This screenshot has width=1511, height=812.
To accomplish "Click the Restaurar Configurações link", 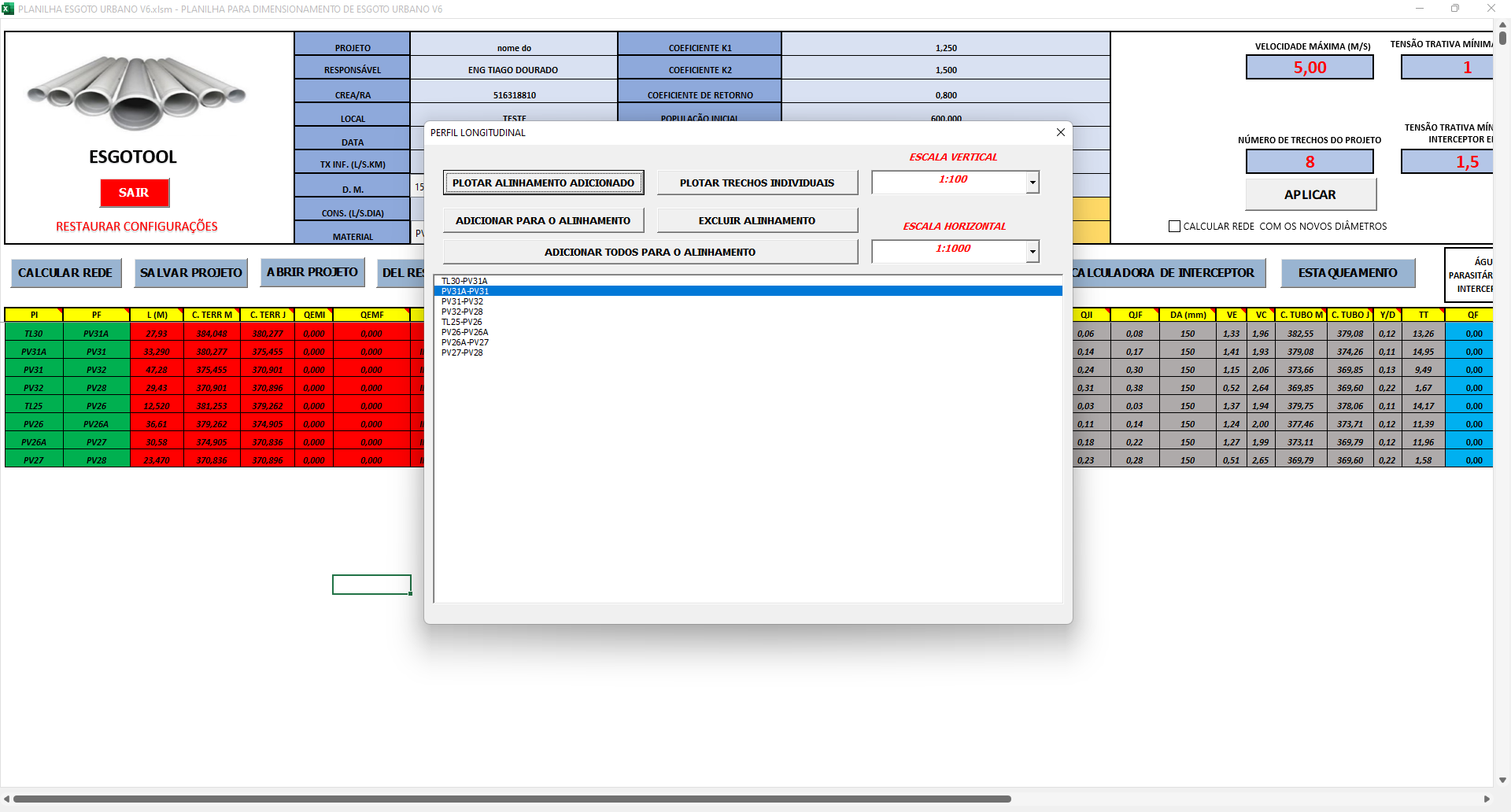I will point(136,227).
